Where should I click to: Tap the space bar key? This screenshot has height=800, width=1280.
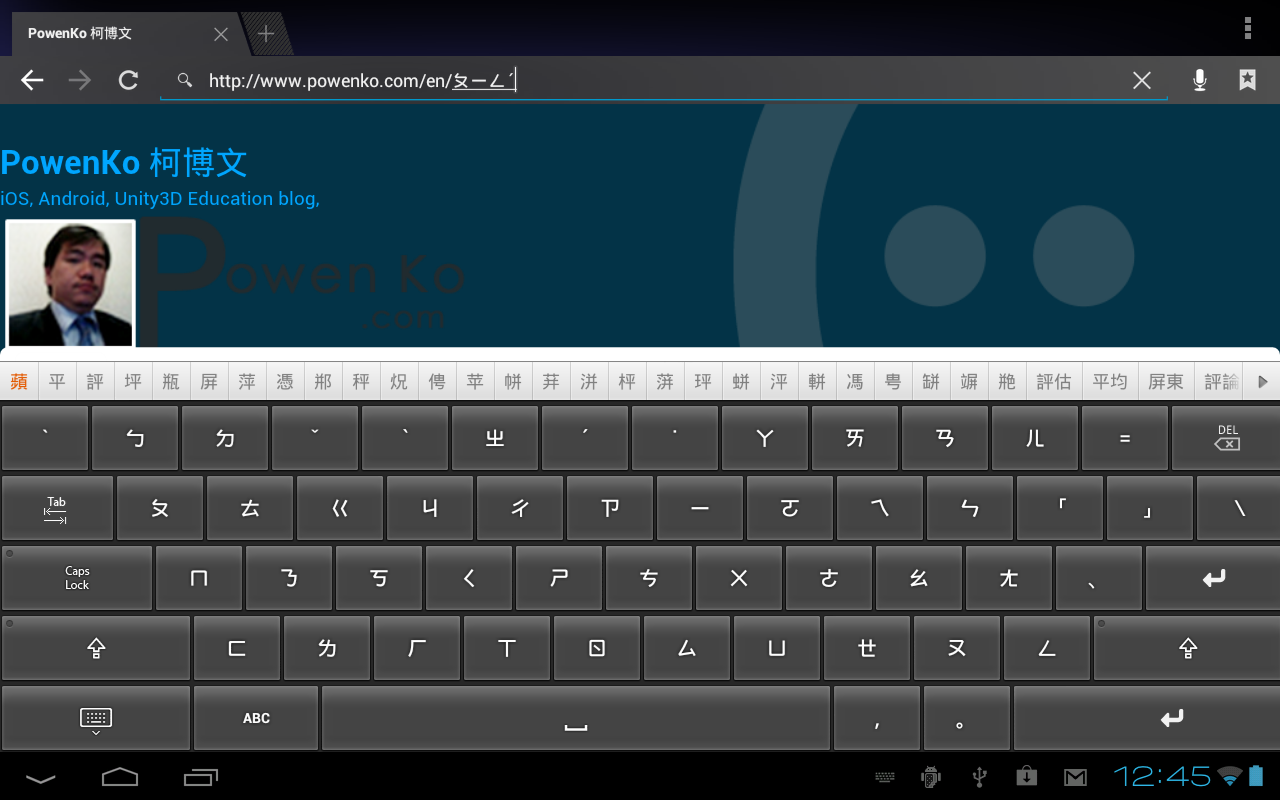[x=576, y=718]
